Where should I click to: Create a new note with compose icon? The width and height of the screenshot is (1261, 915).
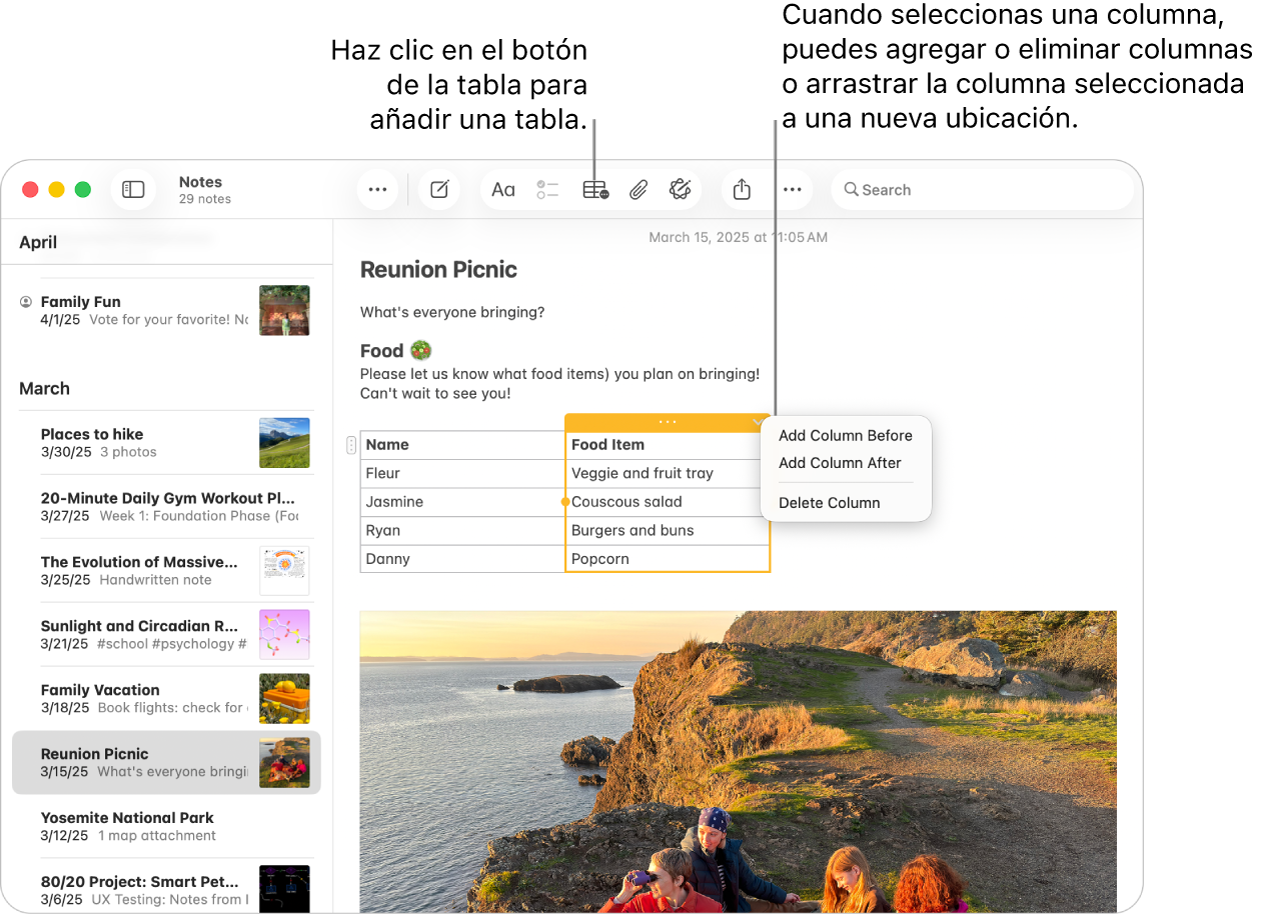[x=439, y=189]
